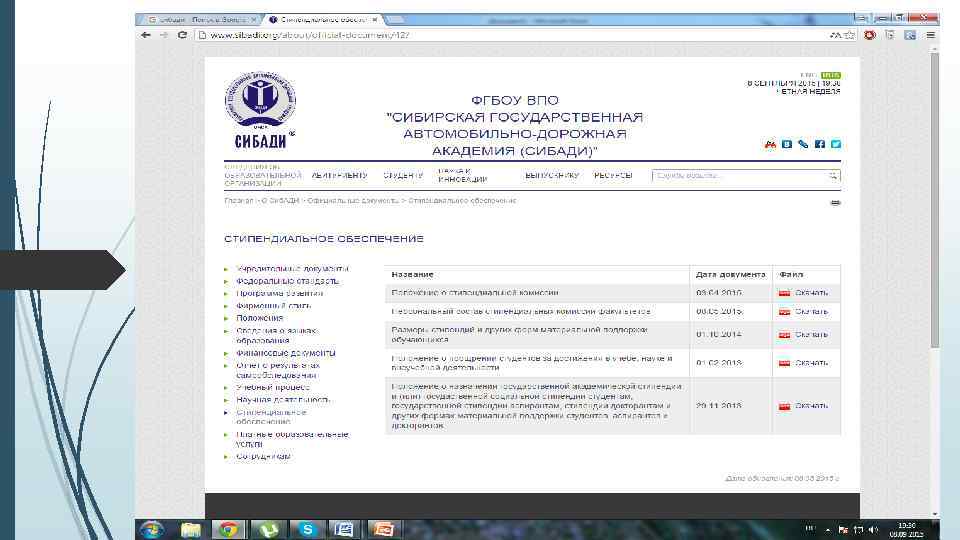Screen dimensions: 960x540
Task: Click the link icon between VK and Facebook
Action: [x=803, y=144]
